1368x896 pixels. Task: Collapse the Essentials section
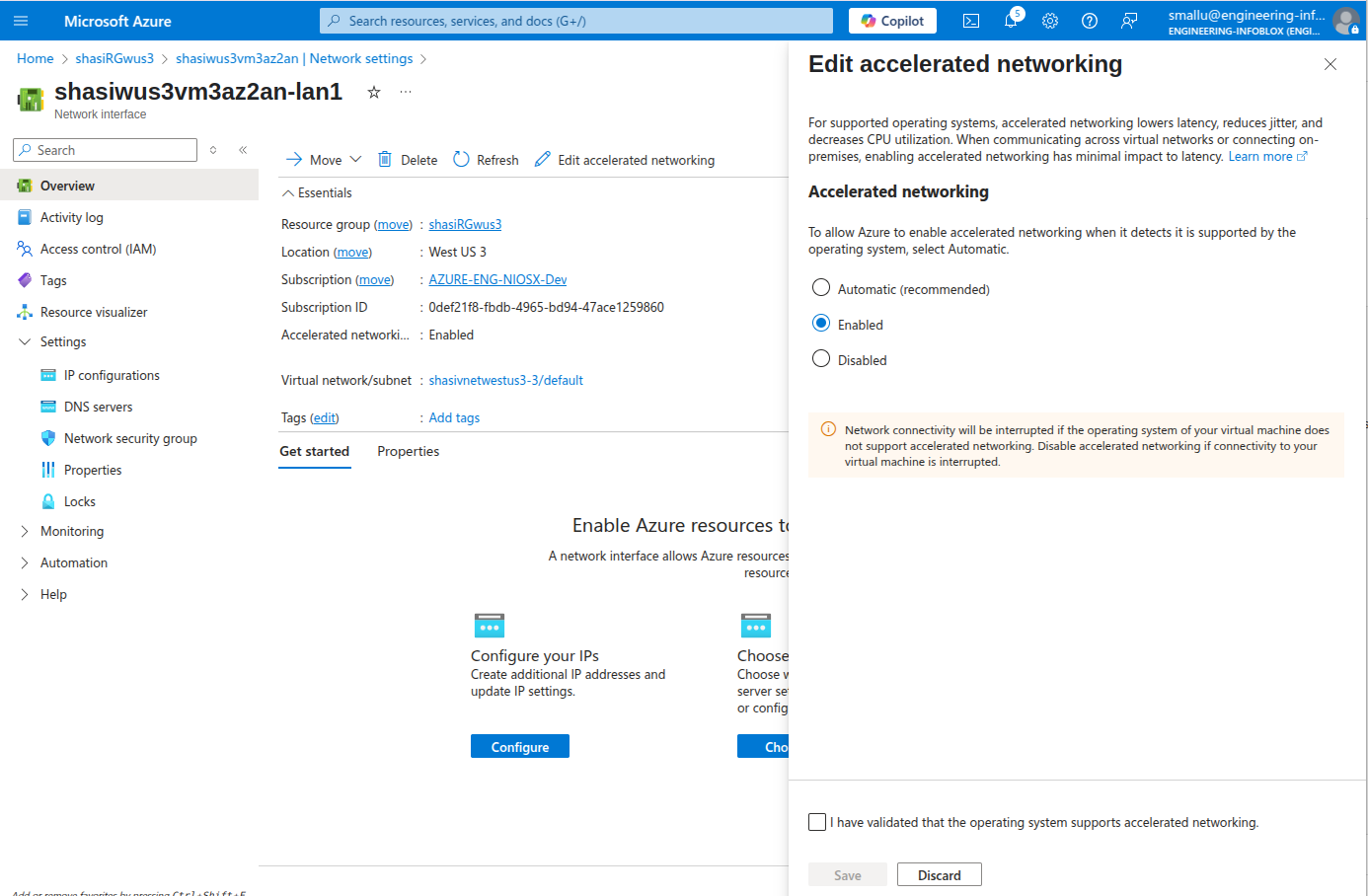317,192
